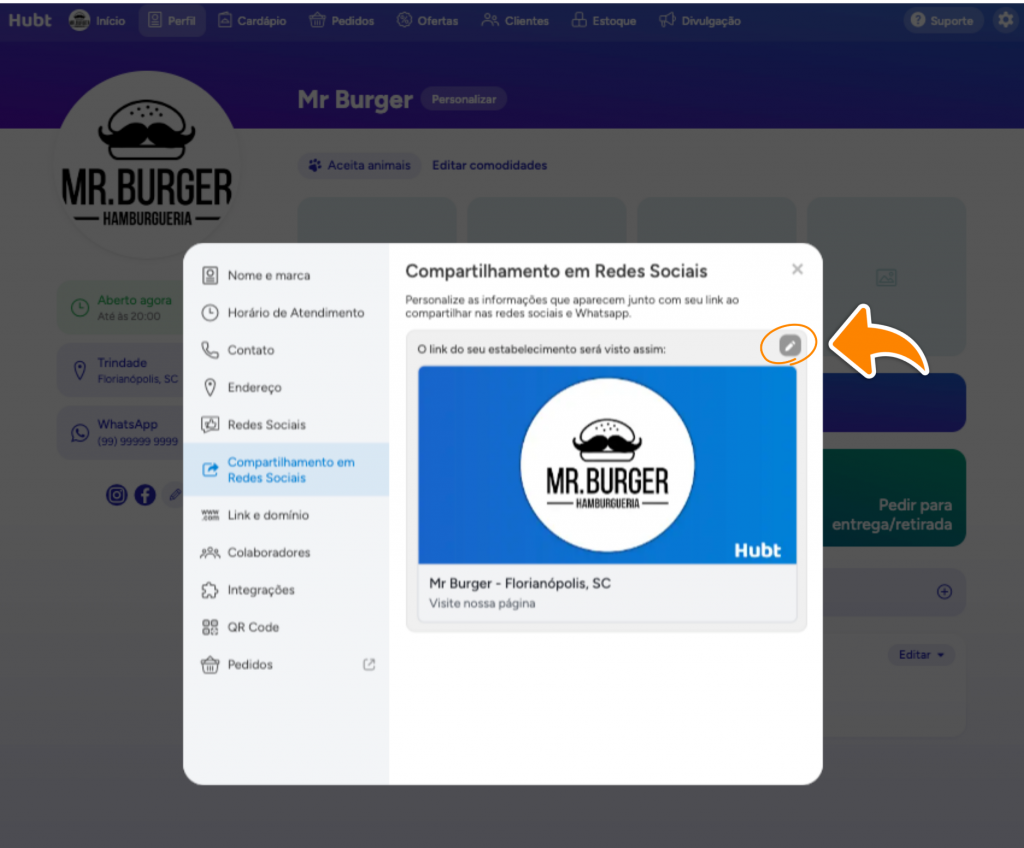Open Link e domínio settings
The image size is (1024, 848).
287,515
